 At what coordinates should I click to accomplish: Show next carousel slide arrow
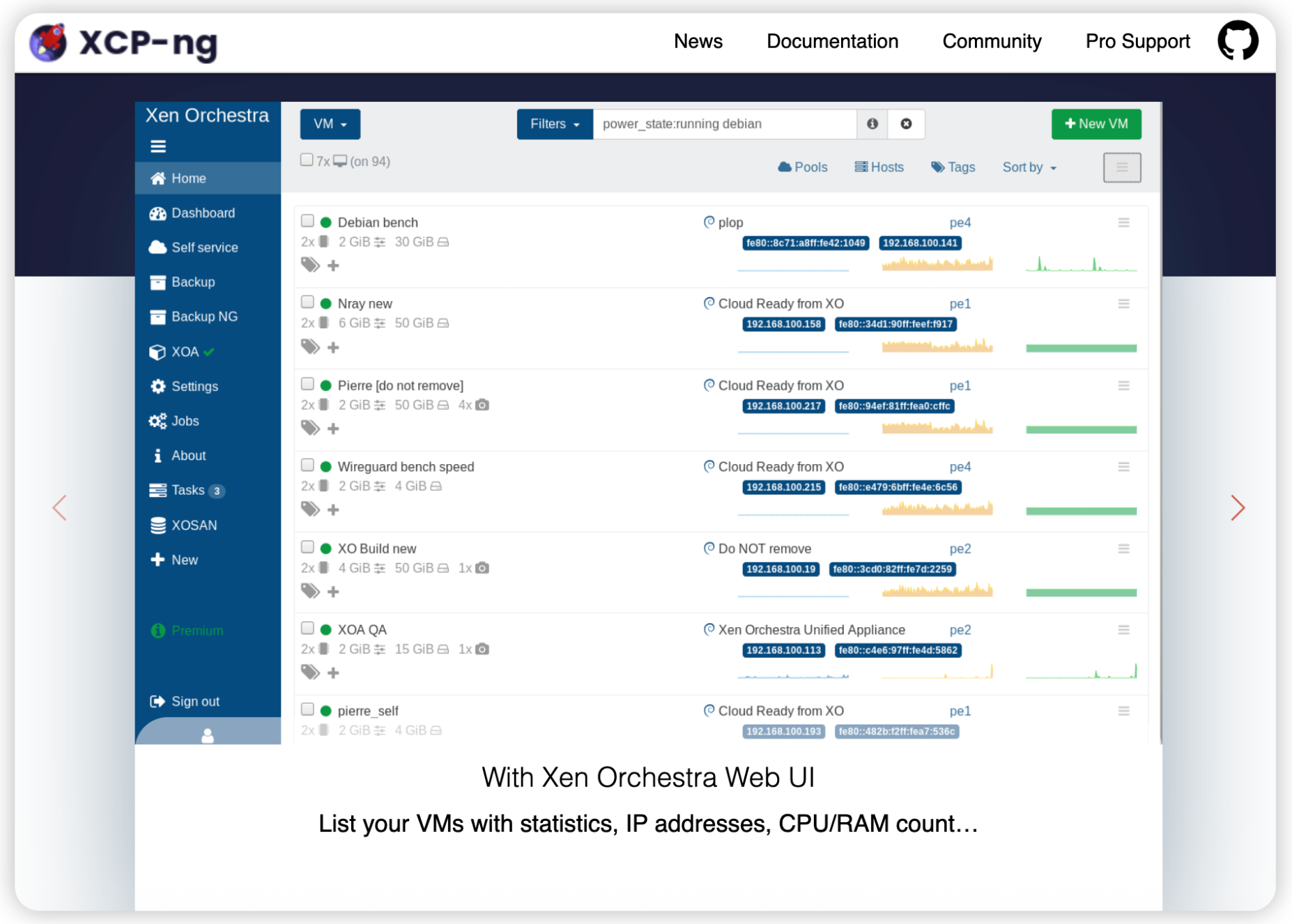click(1238, 508)
